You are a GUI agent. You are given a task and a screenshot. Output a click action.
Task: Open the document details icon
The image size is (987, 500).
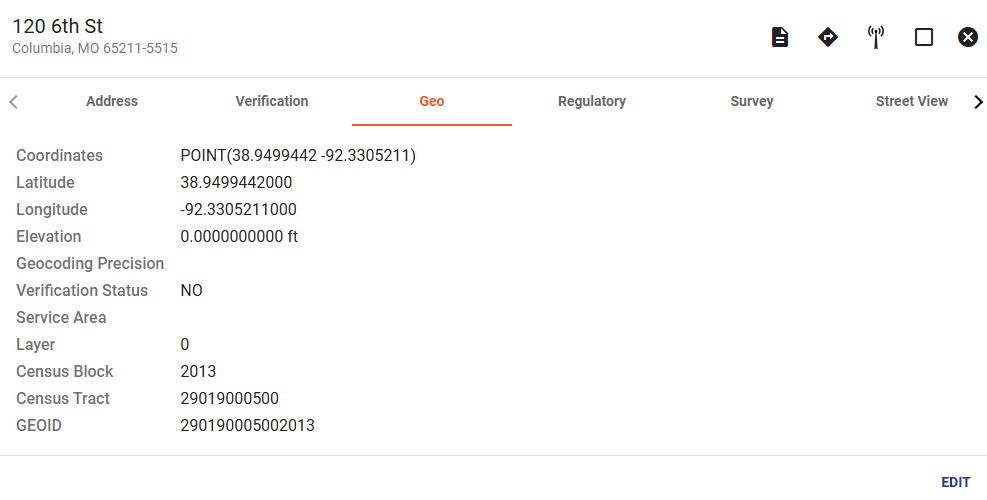pyautogui.click(x=779, y=37)
